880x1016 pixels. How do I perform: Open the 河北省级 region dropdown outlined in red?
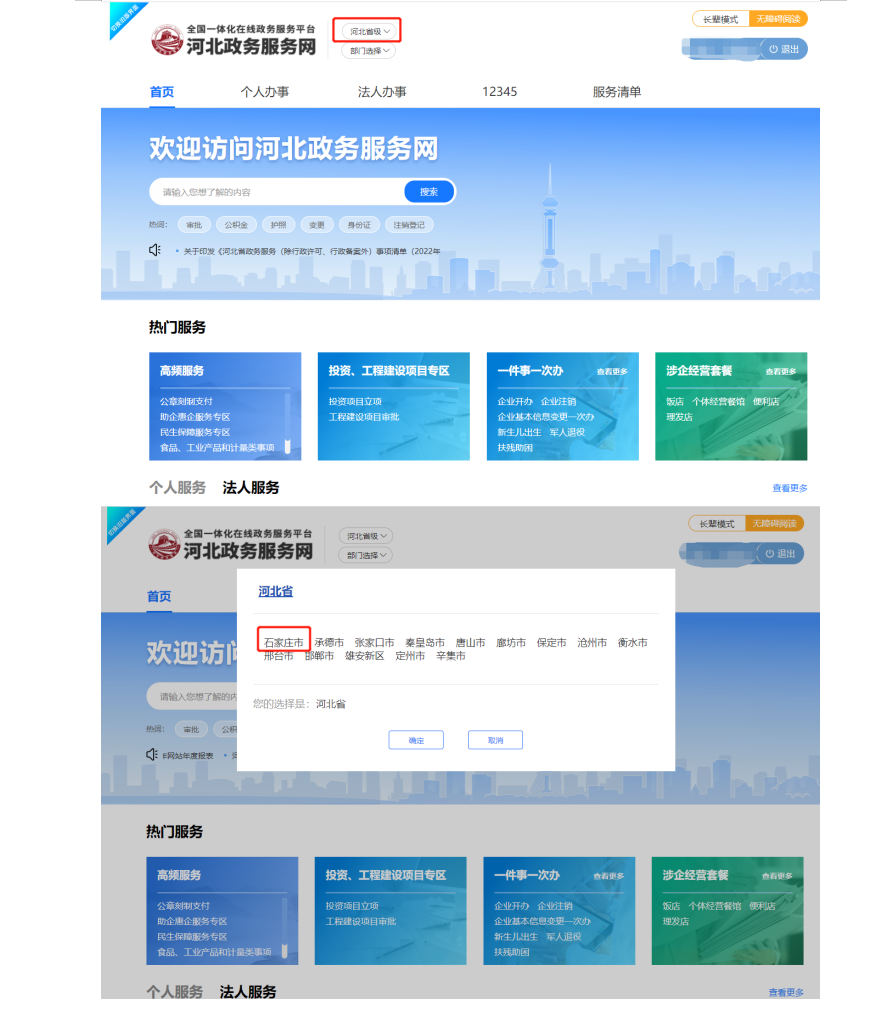click(x=367, y=31)
